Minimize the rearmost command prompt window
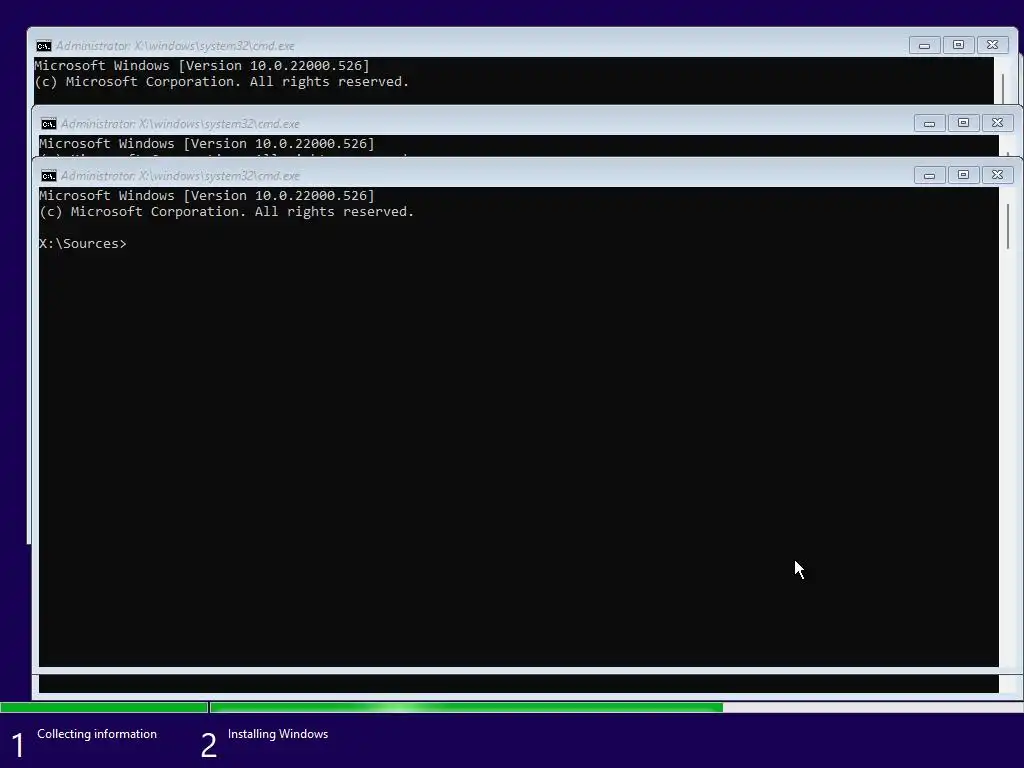1024x768 pixels. 924,45
